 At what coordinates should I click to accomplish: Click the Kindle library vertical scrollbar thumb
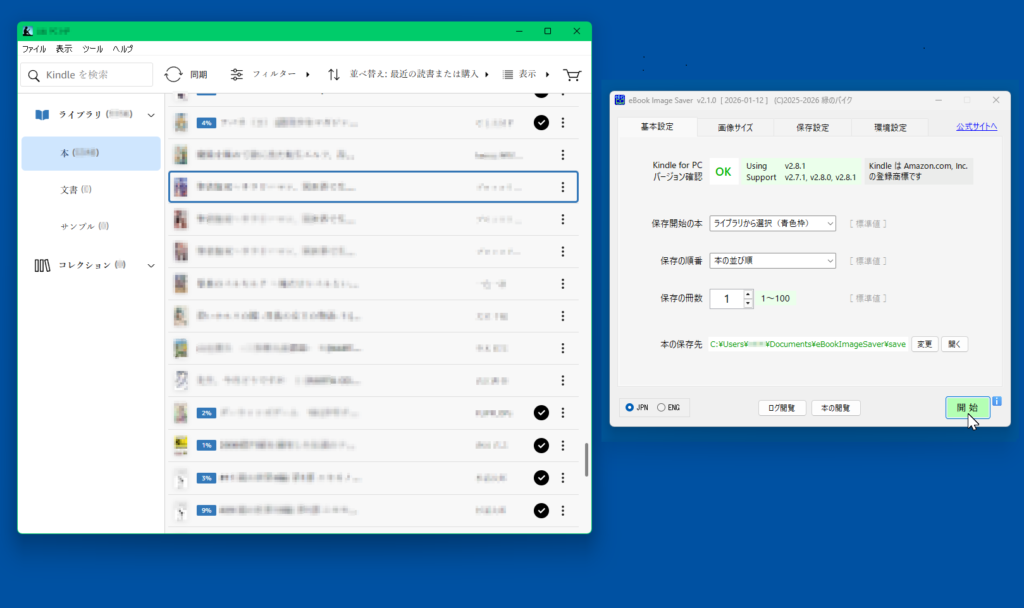pyautogui.click(x=586, y=459)
